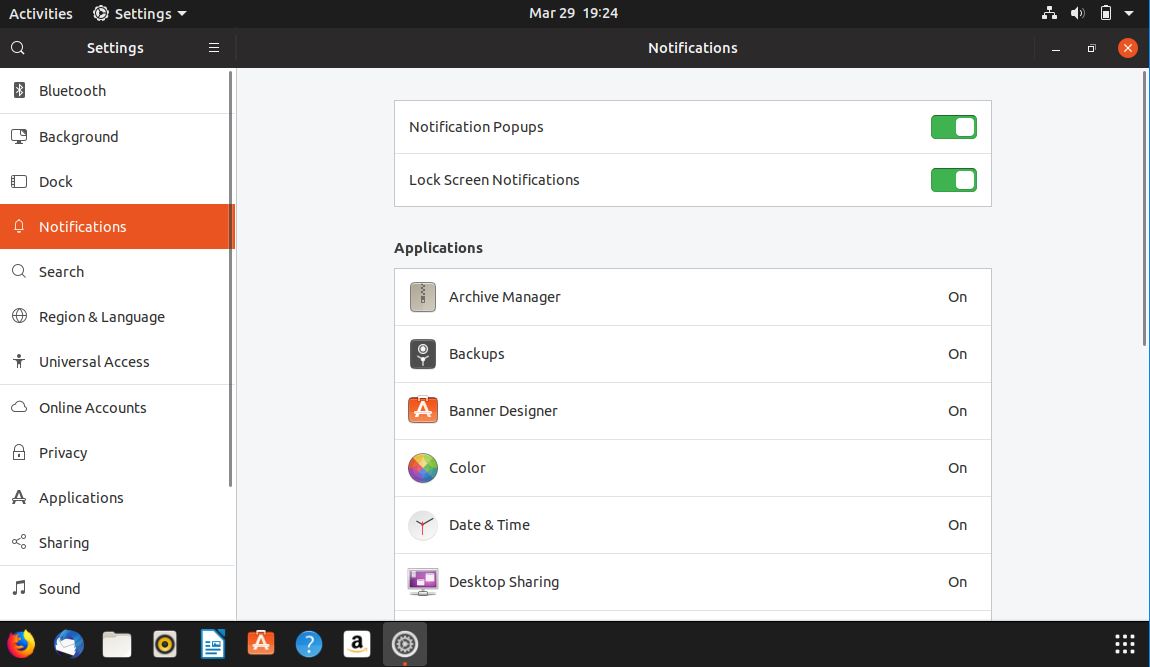This screenshot has width=1150, height=667.
Task: Click the Backups drive icon
Action: 422,354
